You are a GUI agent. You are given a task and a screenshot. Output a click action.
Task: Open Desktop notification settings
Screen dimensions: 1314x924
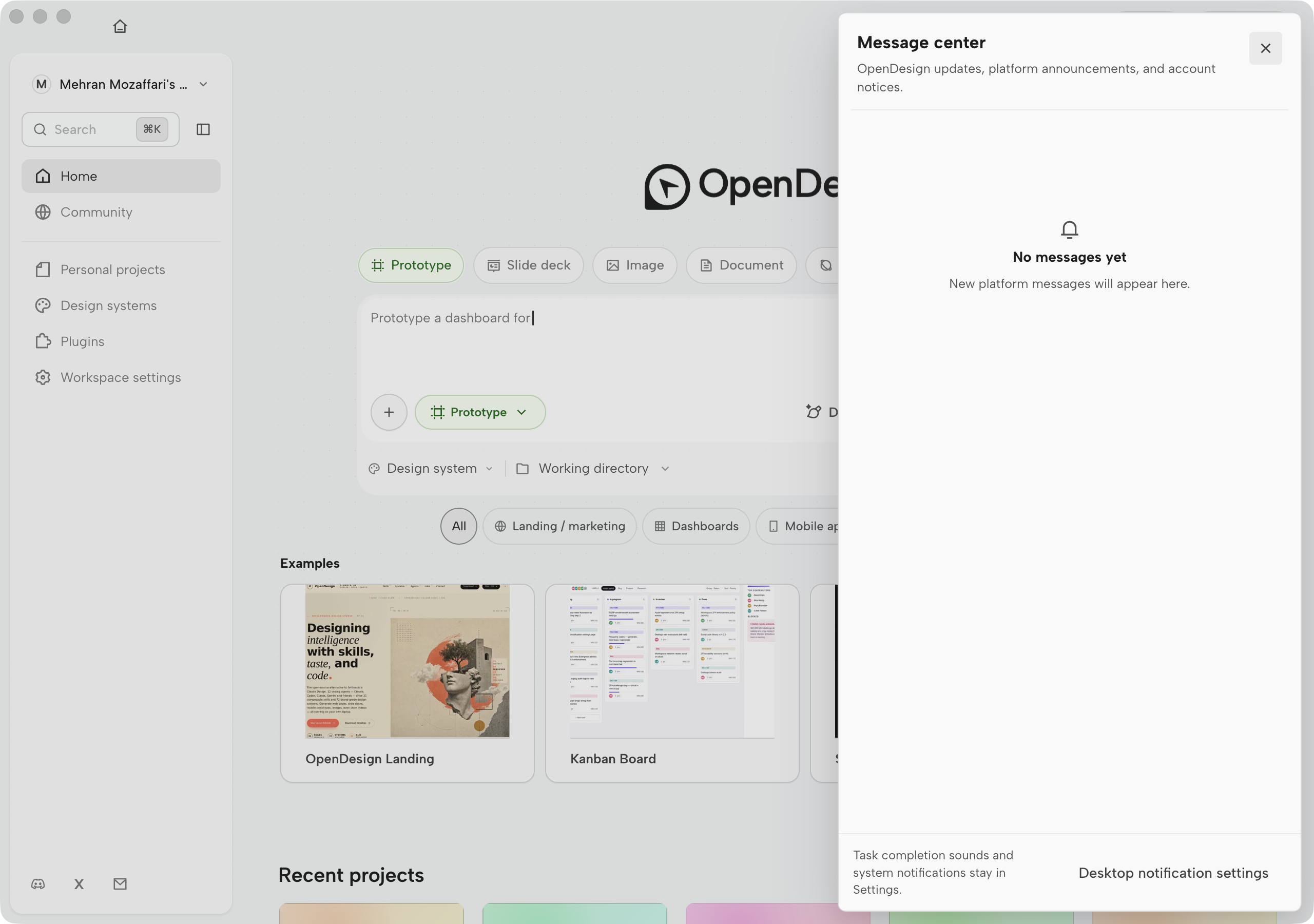tap(1173, 873)
